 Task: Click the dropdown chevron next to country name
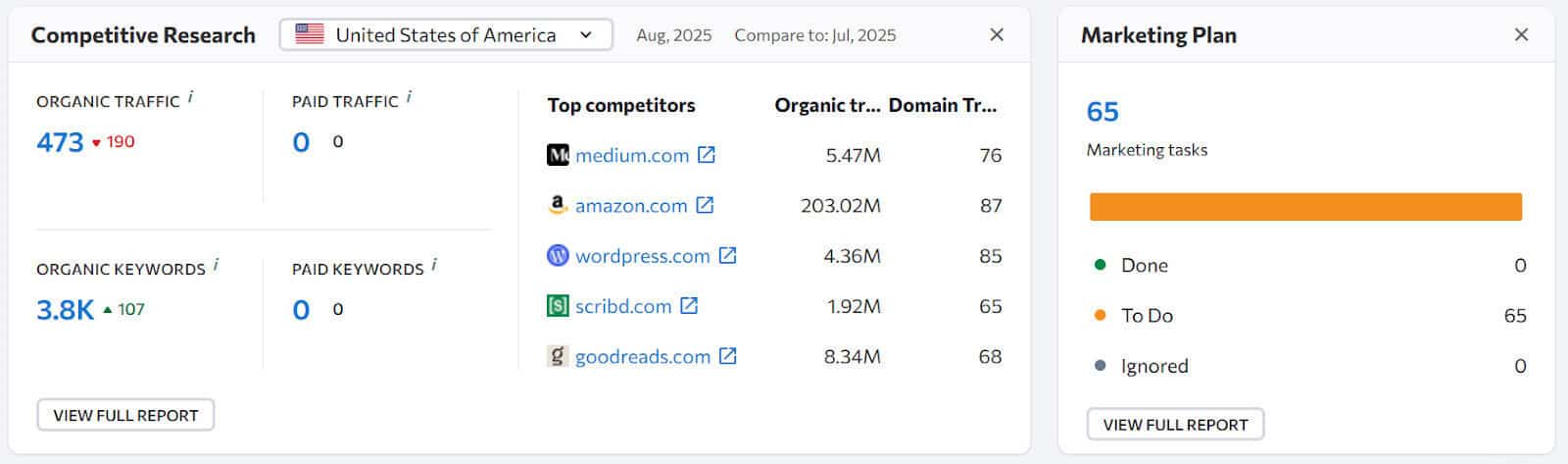point(586,34)
